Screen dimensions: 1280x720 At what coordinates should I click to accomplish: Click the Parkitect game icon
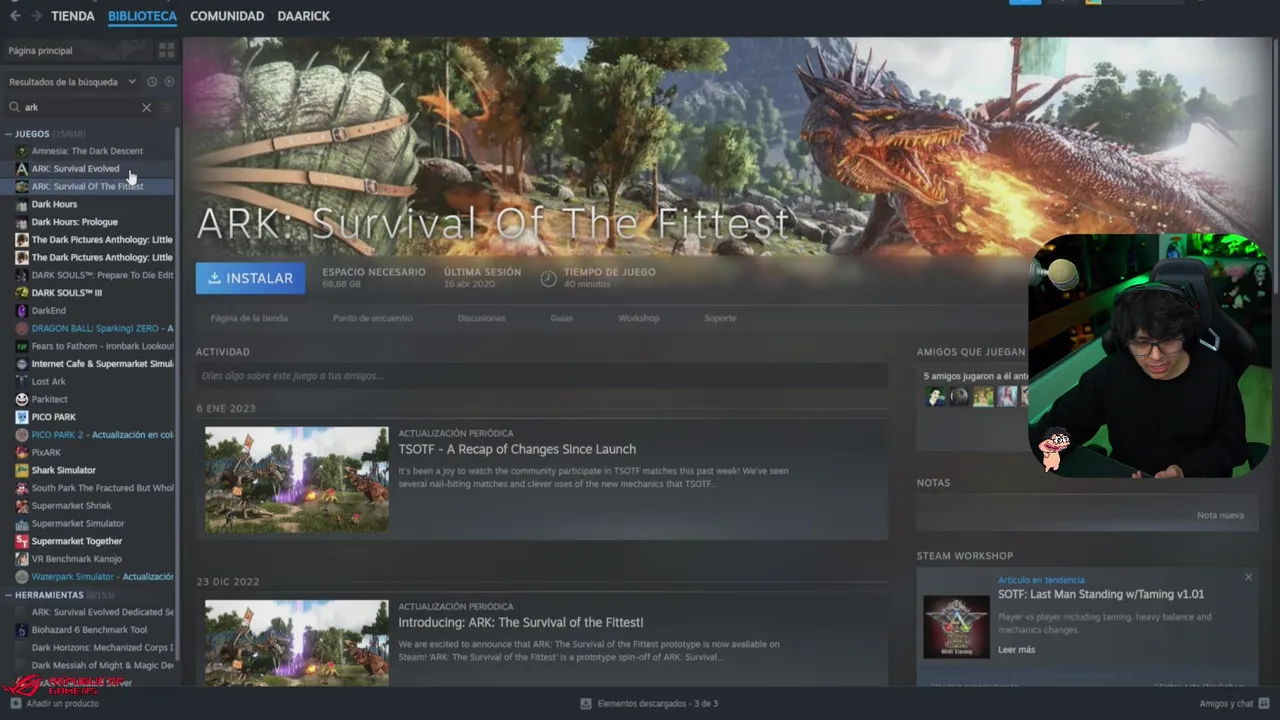point(22,399)
